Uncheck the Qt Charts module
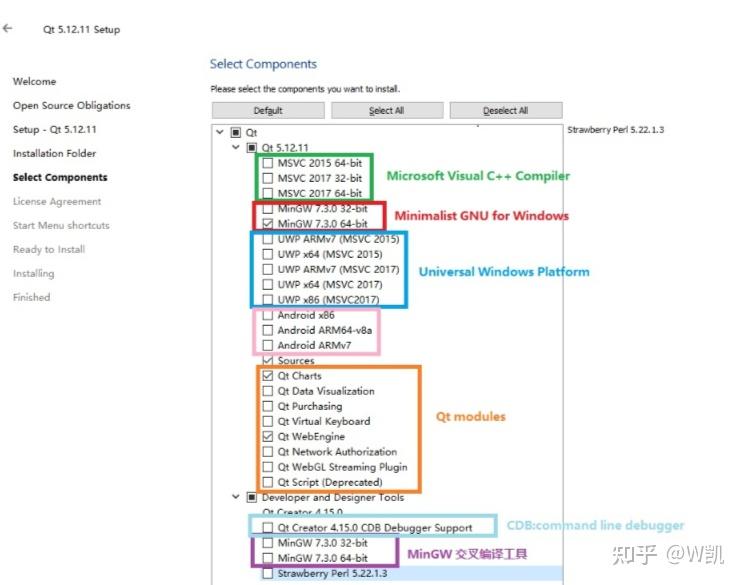 (268, 376)
